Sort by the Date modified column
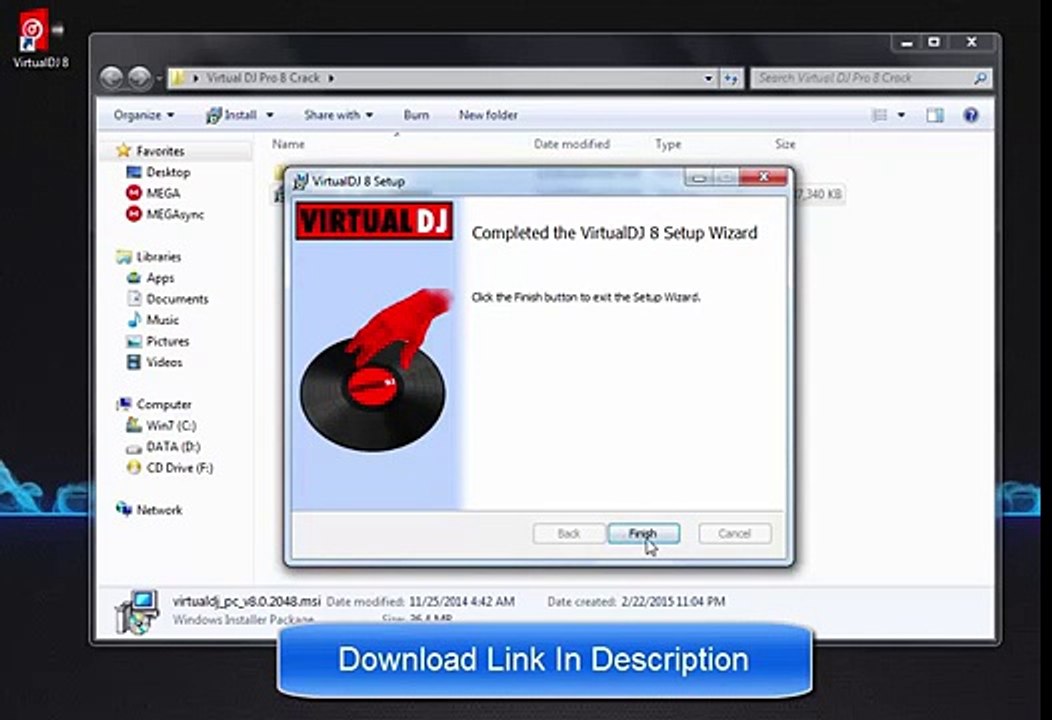This screenshot has height=720, width=1052. [572, 144]
